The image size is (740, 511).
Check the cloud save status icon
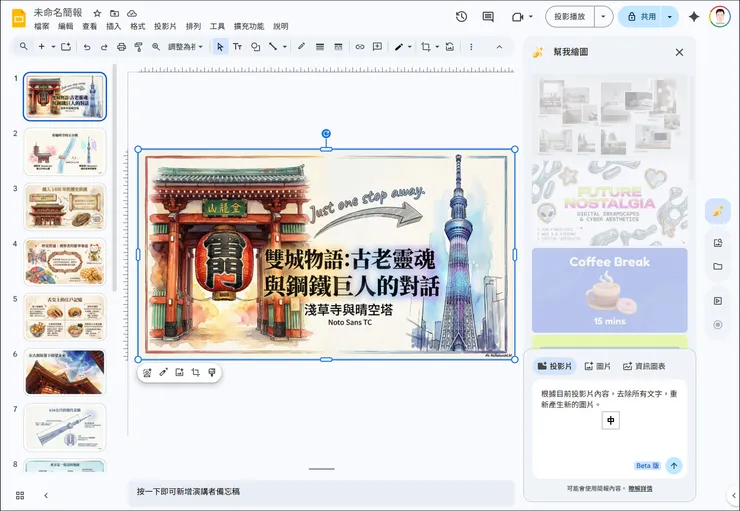tap(132, 13)
